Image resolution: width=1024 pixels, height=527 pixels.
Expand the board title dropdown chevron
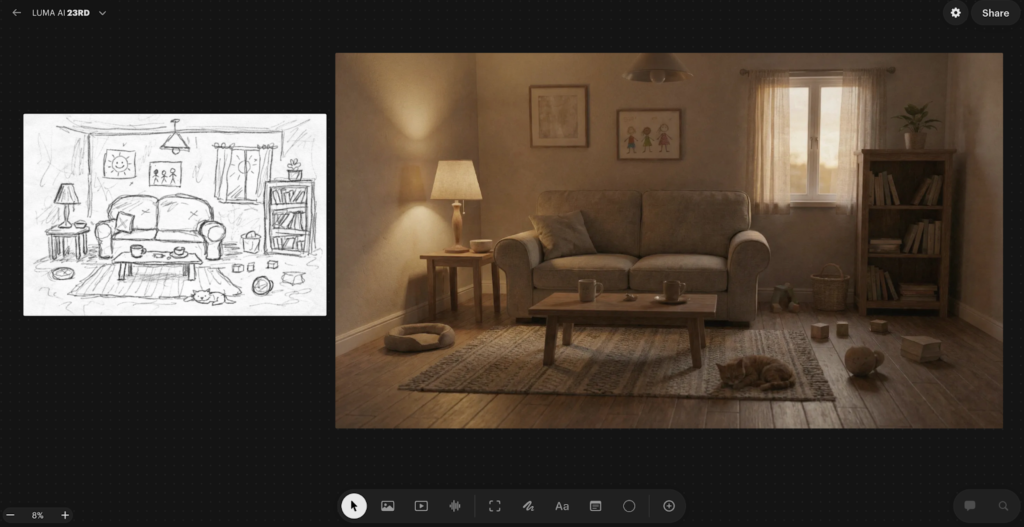103,13
